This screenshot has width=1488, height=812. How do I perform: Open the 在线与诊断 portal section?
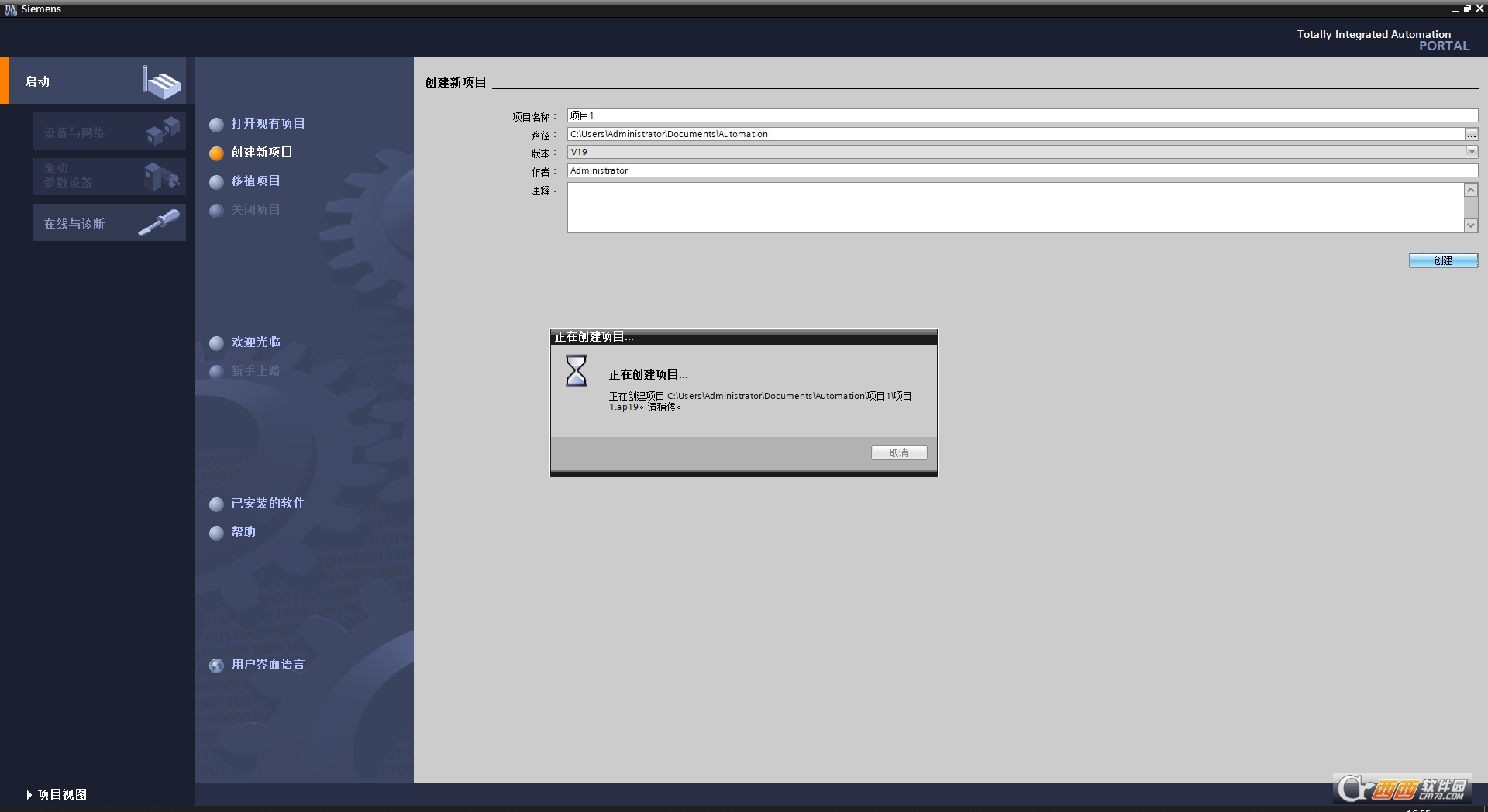click(x=109, y=222)
